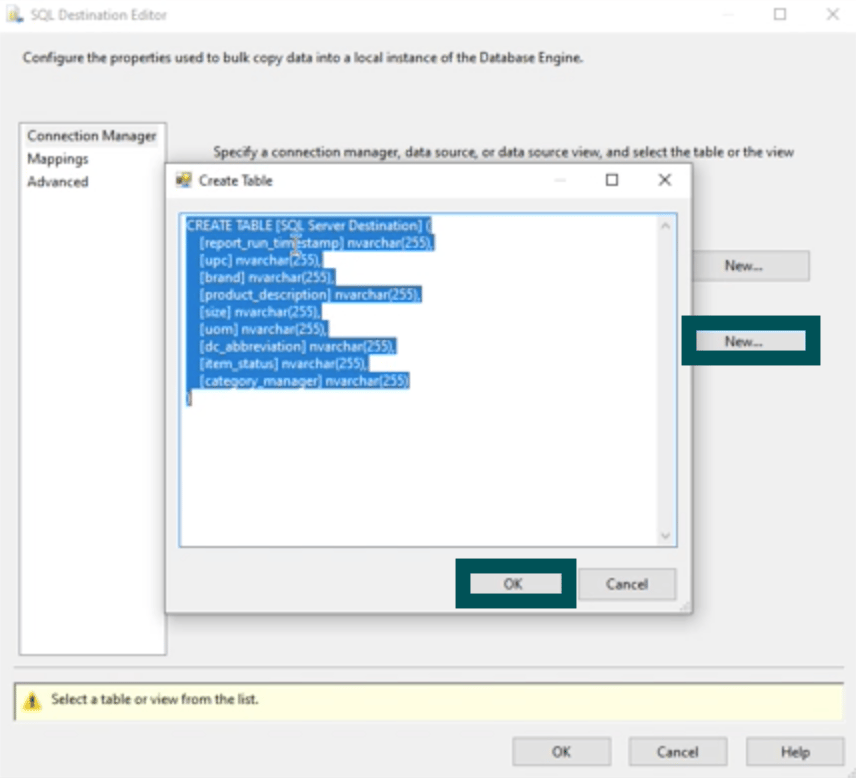The height and width of the screenshot is (778, 856).
Task: Click scroll up arrow in SQL text box
Action: tap(665, 225)
